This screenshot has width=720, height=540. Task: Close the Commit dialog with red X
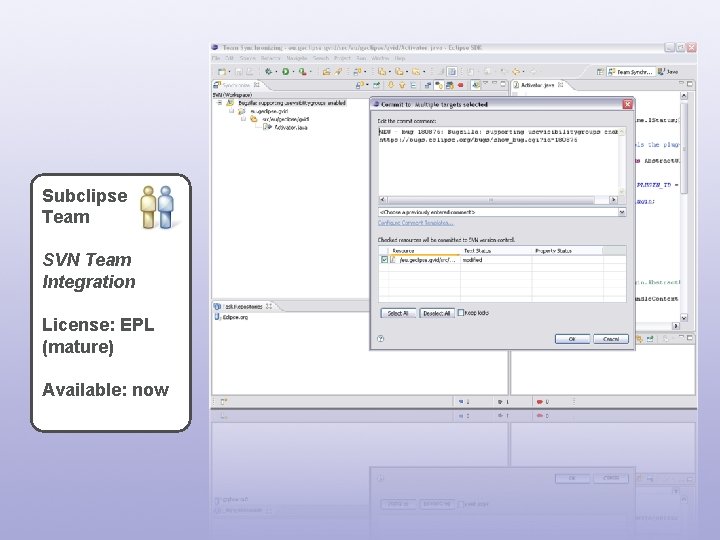(x=627, y=104)
